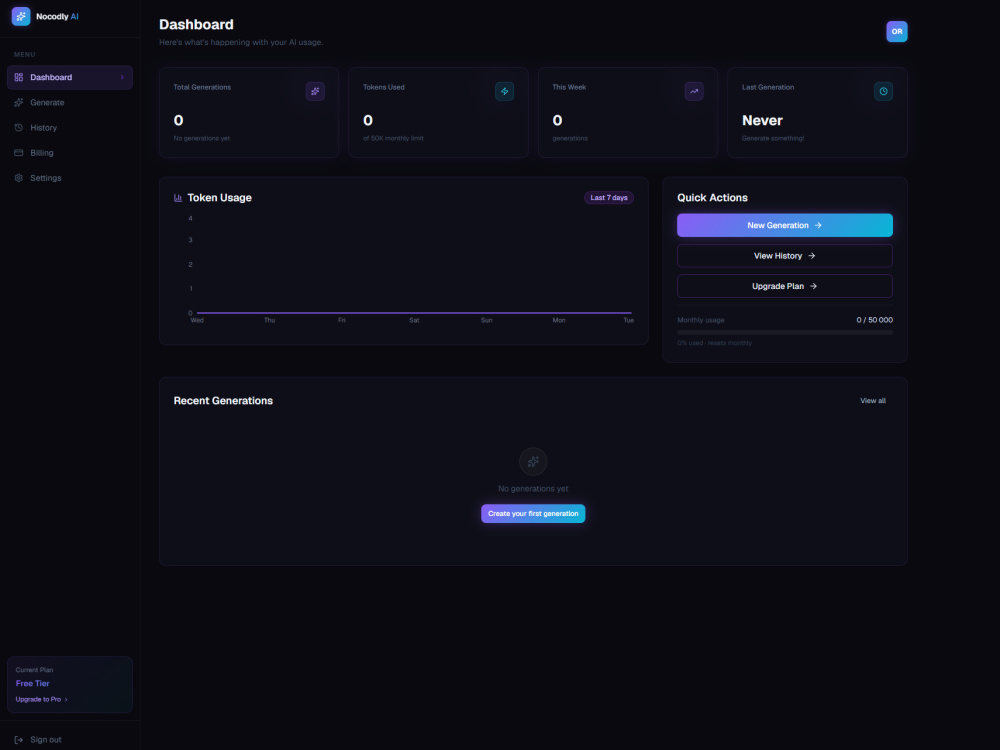Click the Monthly usage progress bar

coord(784,332)
